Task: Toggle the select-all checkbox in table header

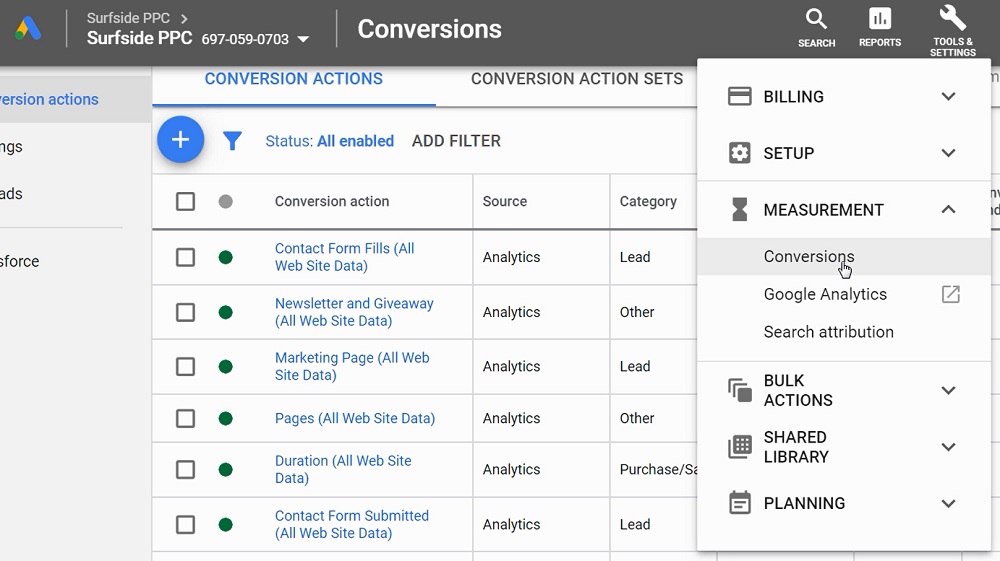Action: tap(185, 201)
